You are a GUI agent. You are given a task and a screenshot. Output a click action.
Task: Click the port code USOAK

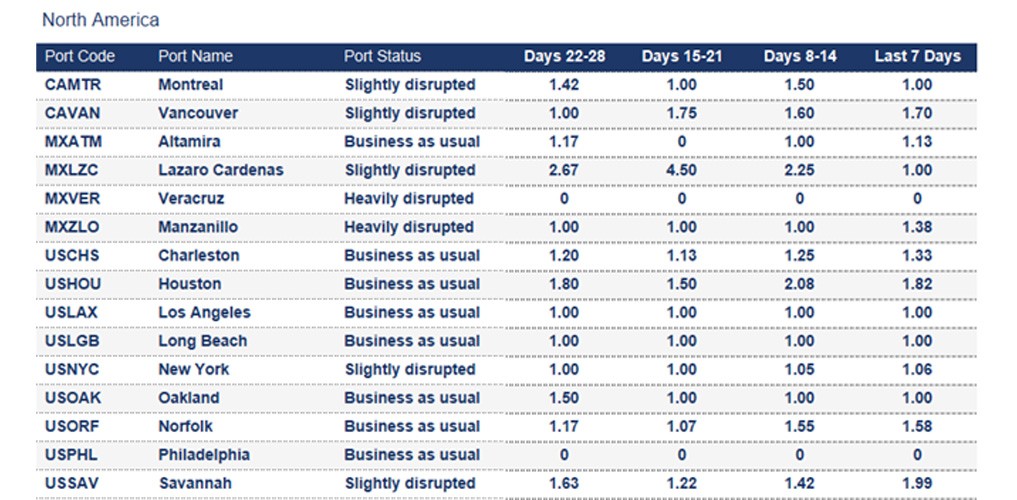coord(73,398)
